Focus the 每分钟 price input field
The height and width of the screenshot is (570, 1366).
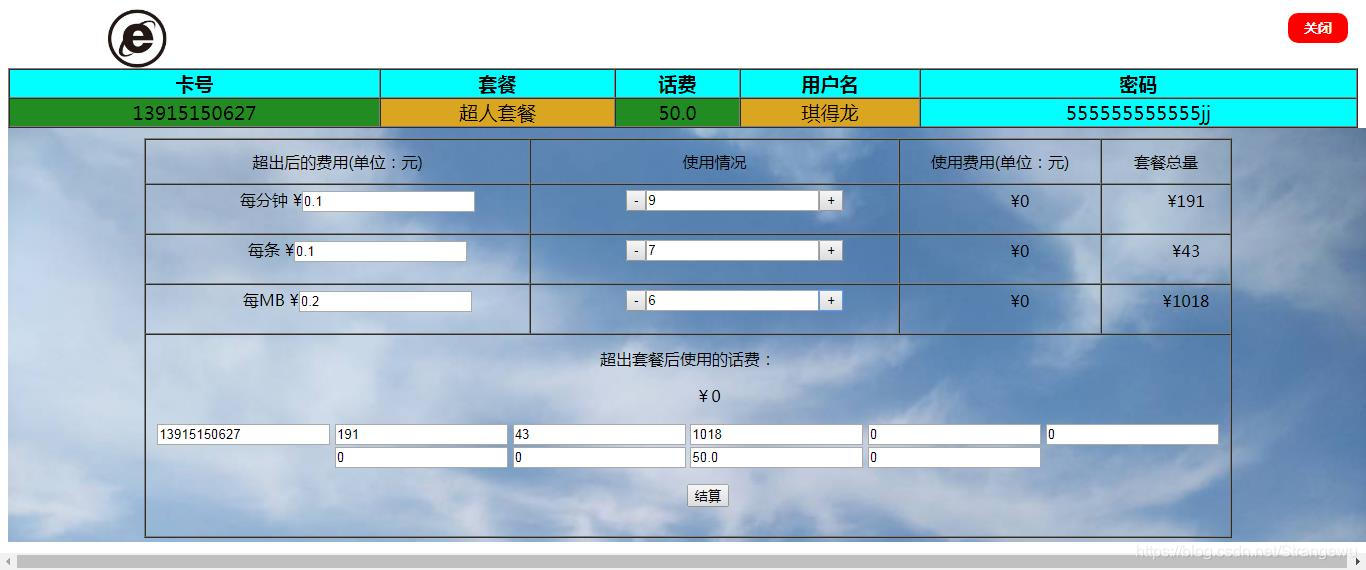pos(388,202)
